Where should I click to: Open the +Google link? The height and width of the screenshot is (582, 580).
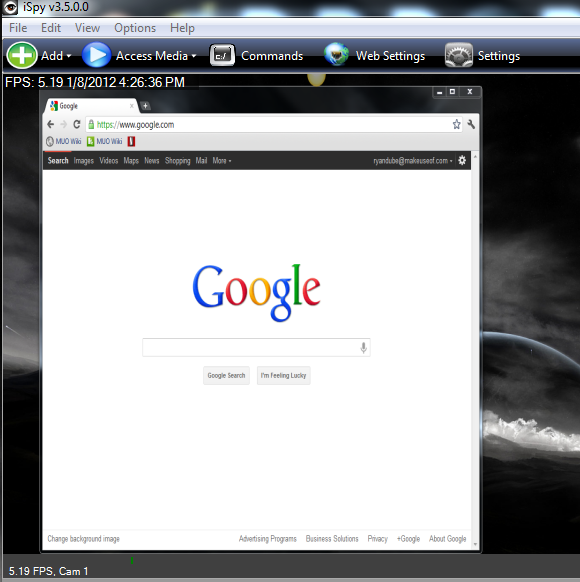(x=408, y=539)
